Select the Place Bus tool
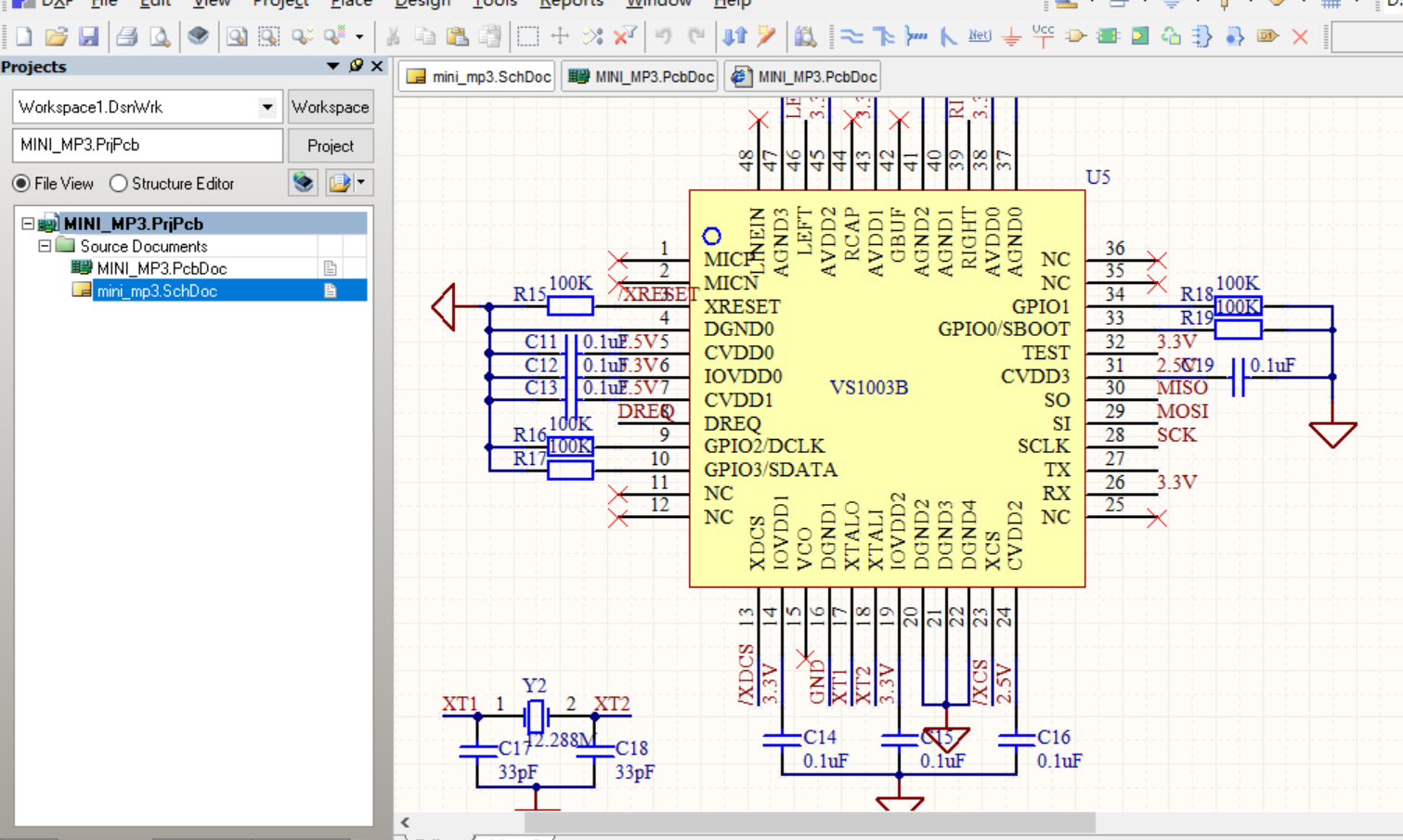This screenshot has height=840, width=1403. point(883,36)
